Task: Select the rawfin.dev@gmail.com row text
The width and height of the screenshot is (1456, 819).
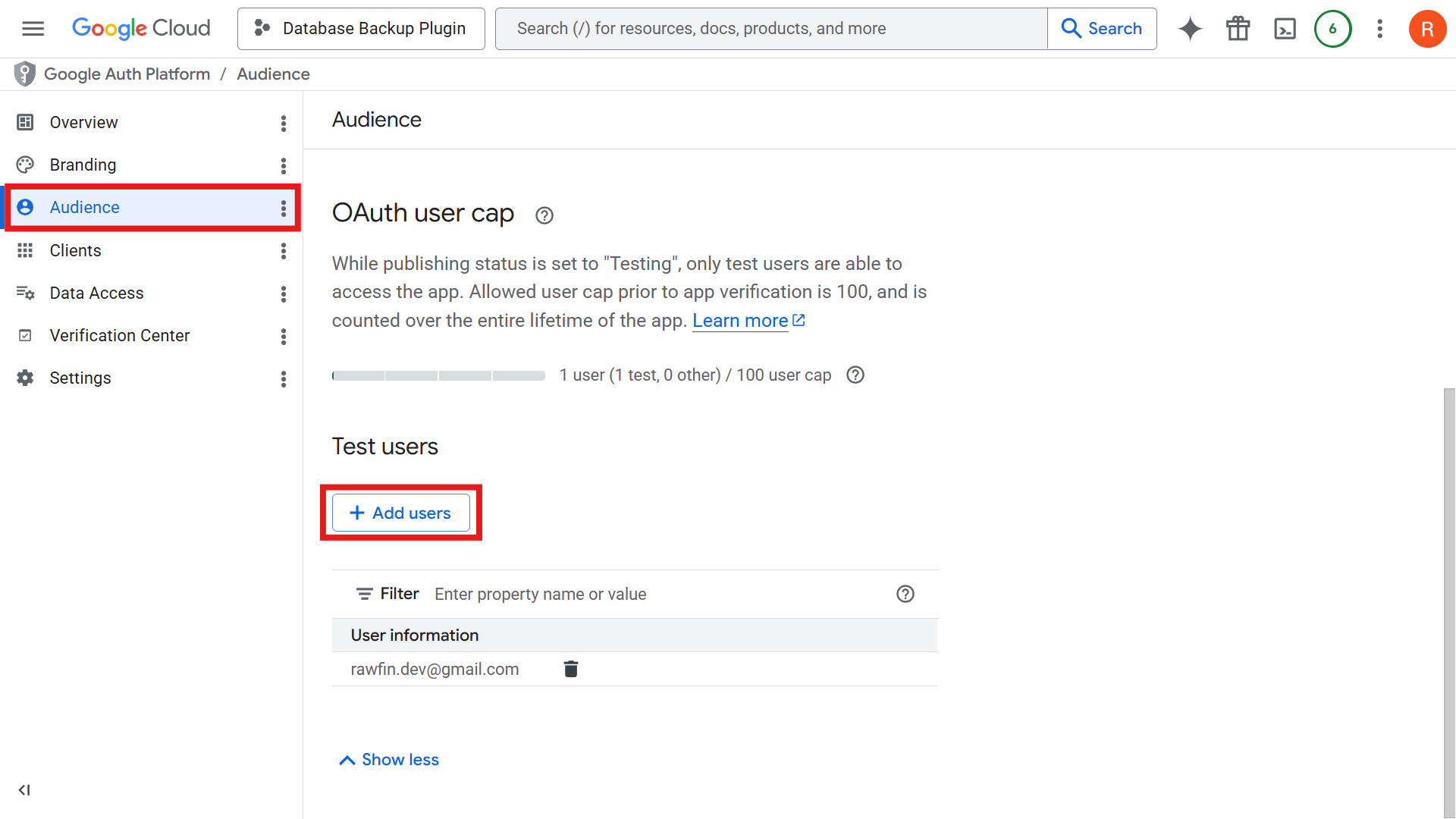Action: tap(435, 670)
